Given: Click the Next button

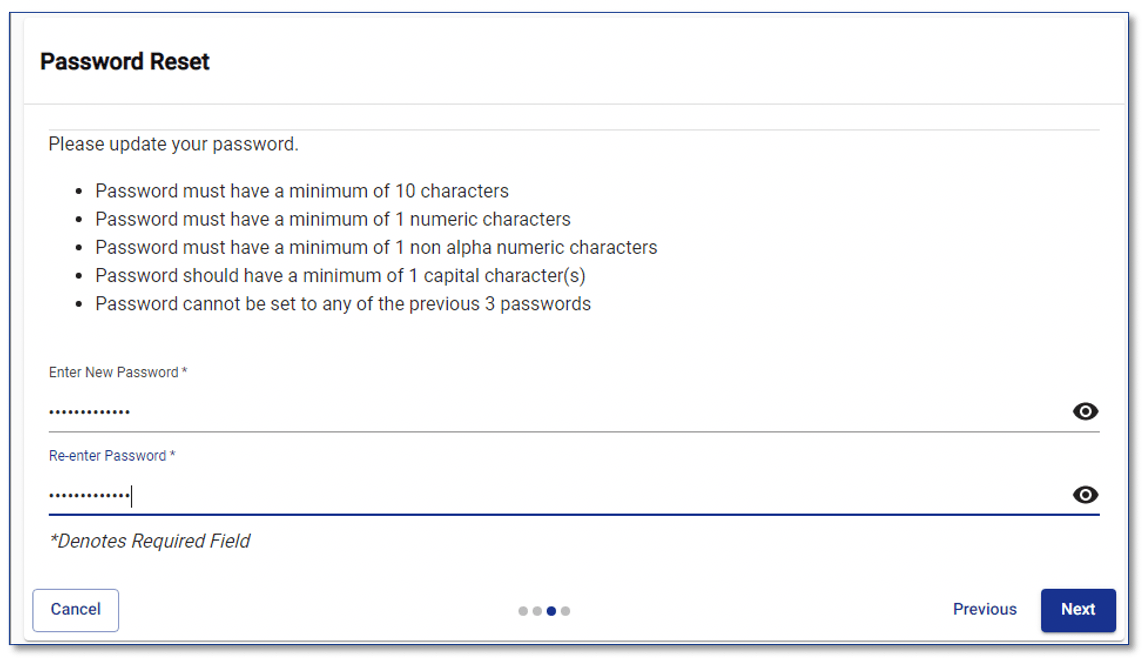Looking at the screenshot, I should [1077, 610].
